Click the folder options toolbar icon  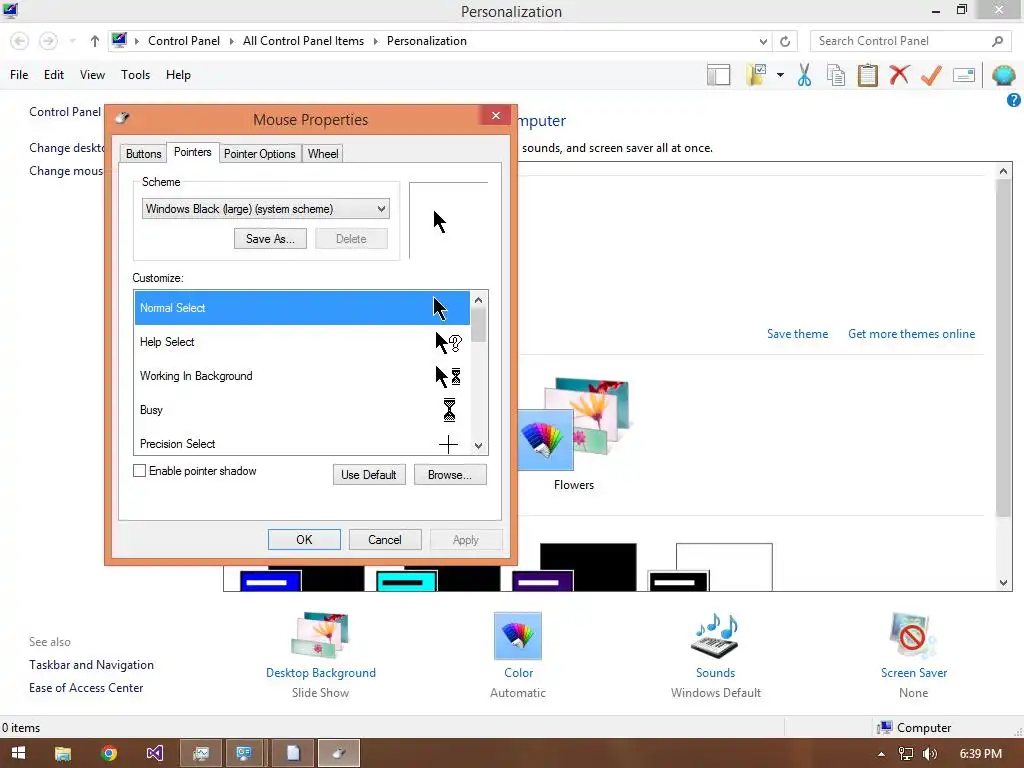(756, 75)
